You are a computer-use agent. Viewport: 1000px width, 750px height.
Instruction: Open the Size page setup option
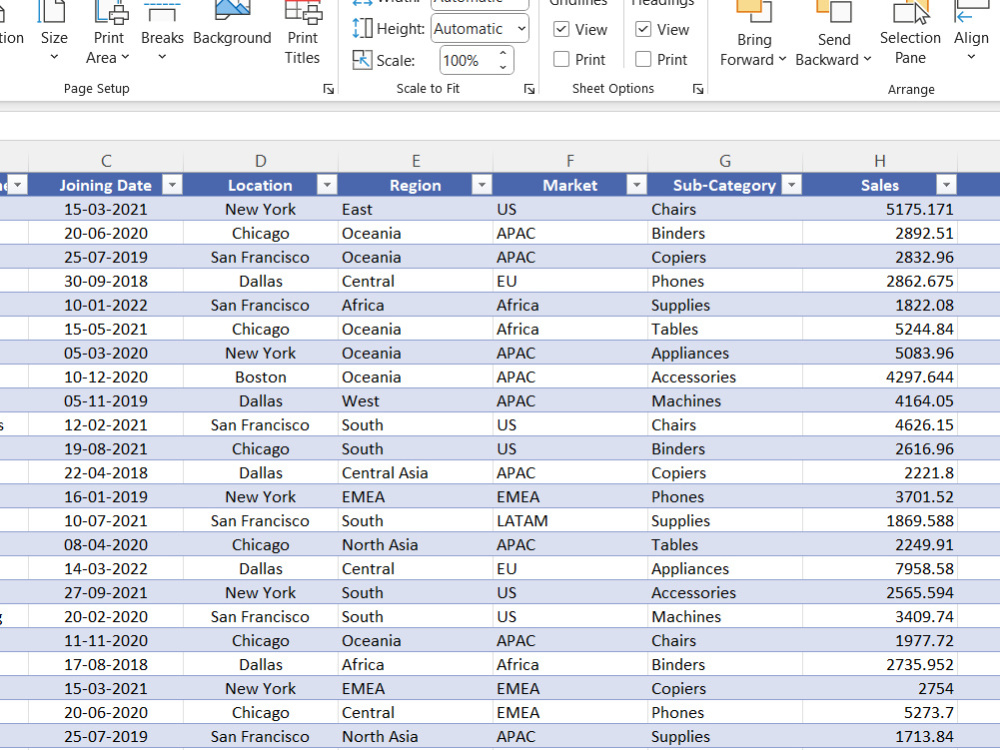tap(54, 32)
